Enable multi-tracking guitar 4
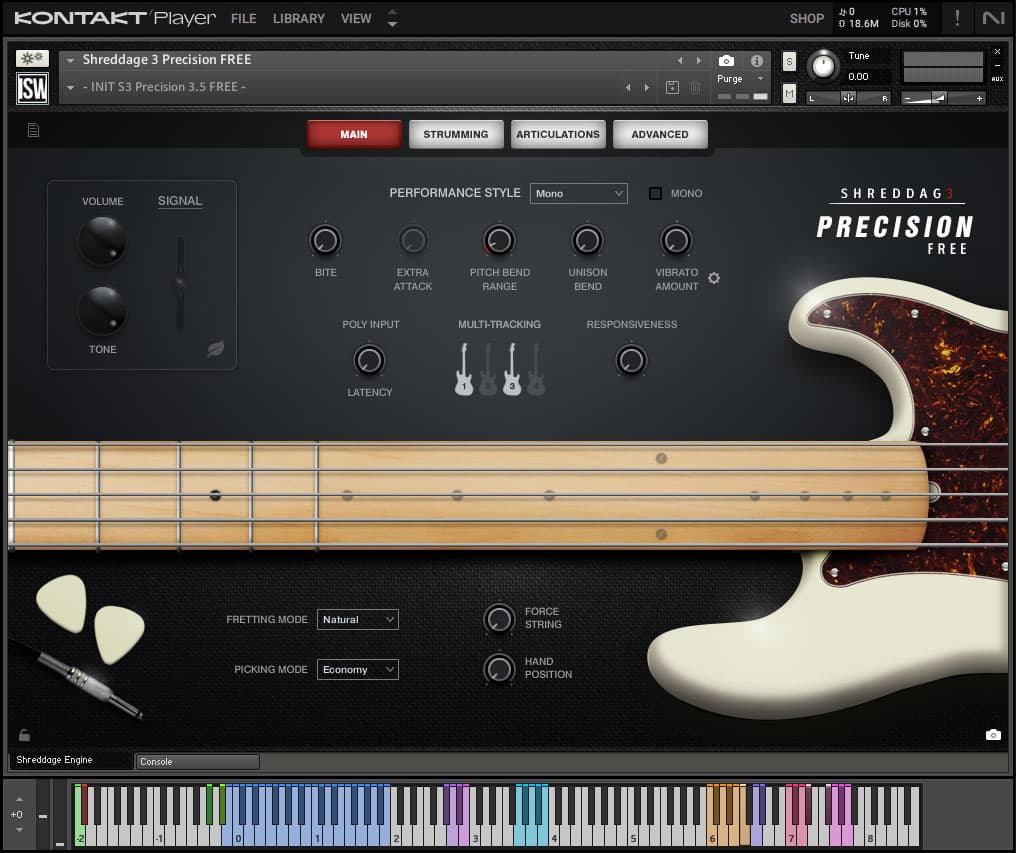1016x853 pixels. point(536,369)
